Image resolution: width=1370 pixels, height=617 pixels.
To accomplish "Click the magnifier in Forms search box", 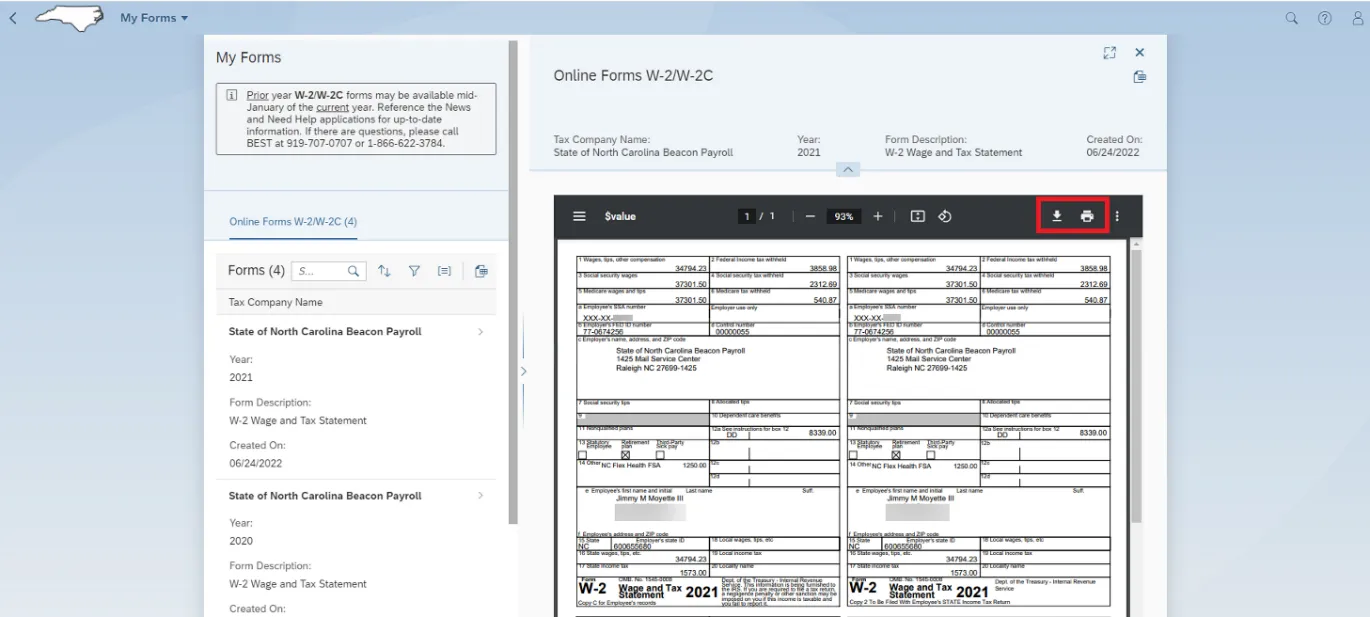I will pos(354,271).
